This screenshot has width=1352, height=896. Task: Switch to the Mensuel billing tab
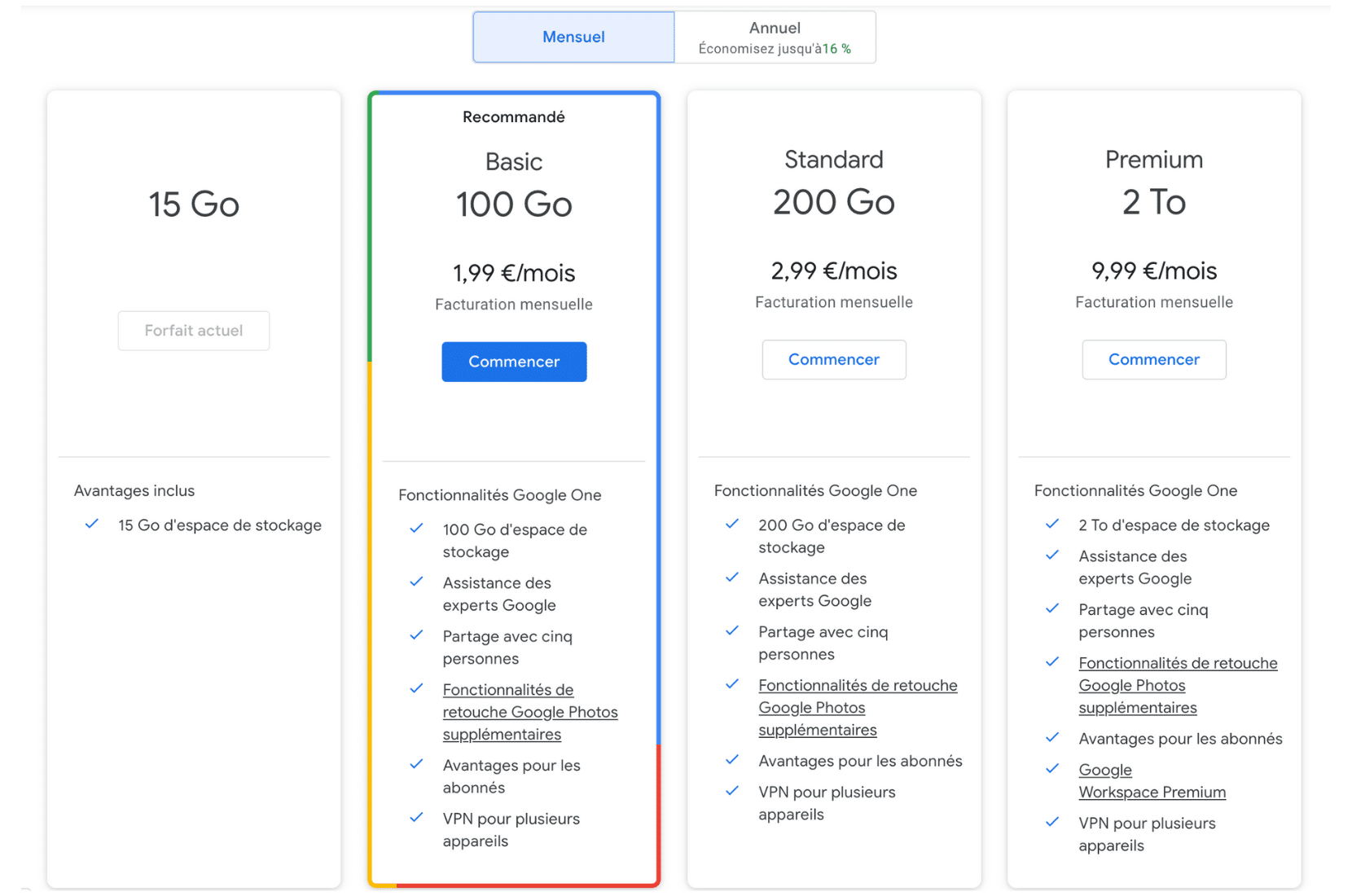[x=573, y=37]
